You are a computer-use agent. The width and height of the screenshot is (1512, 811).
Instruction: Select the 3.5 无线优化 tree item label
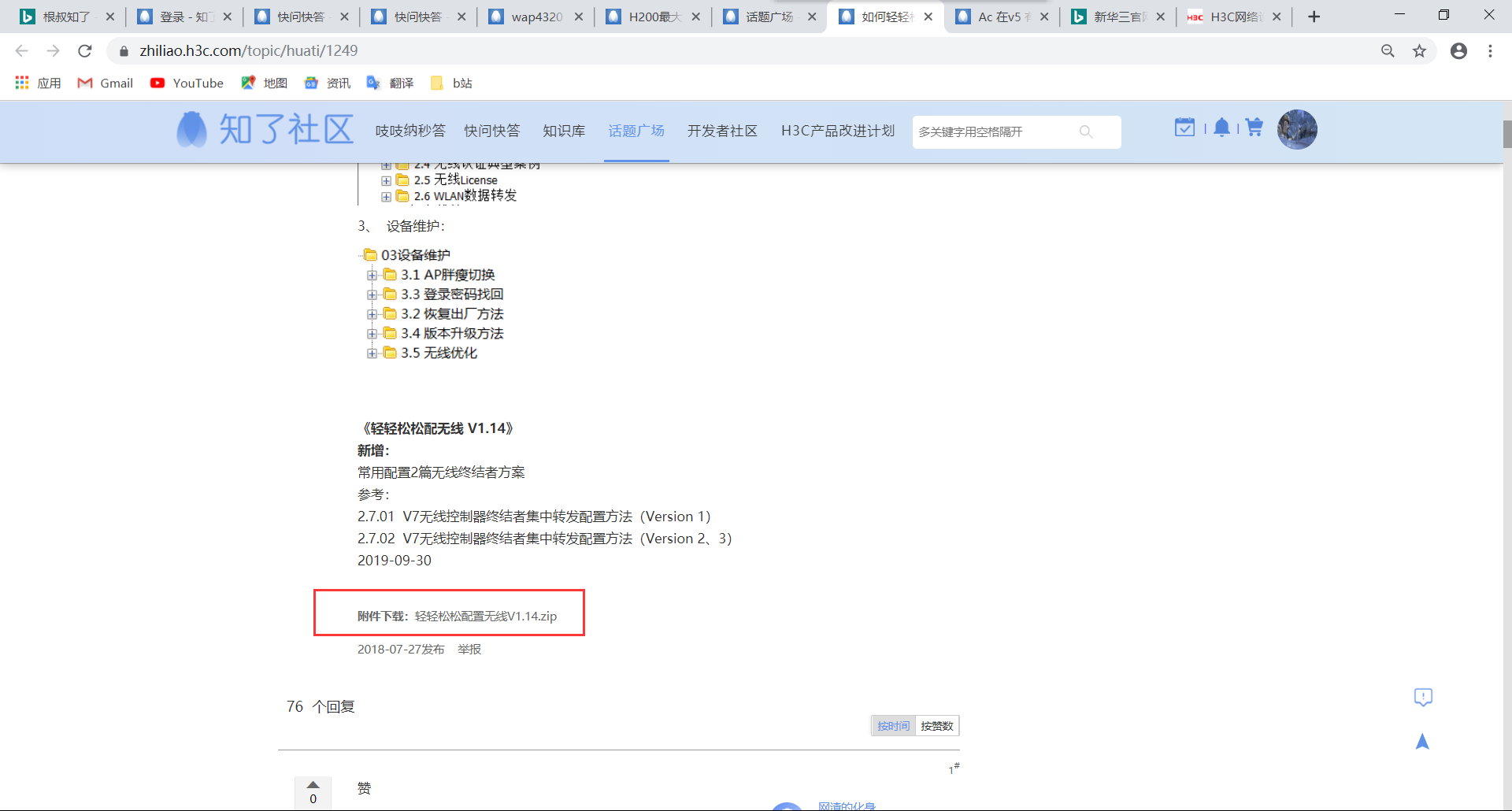tap(439, 354)
